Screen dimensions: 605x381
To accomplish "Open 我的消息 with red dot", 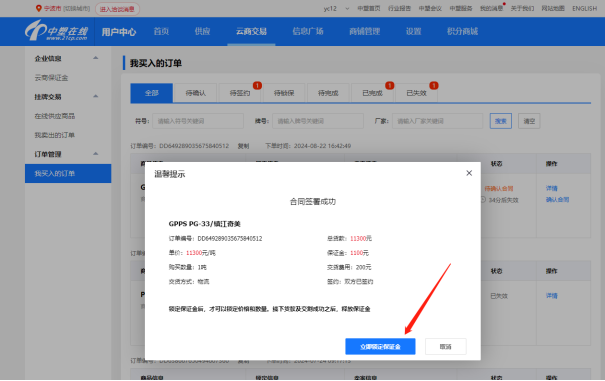I will tap(492, 8).
